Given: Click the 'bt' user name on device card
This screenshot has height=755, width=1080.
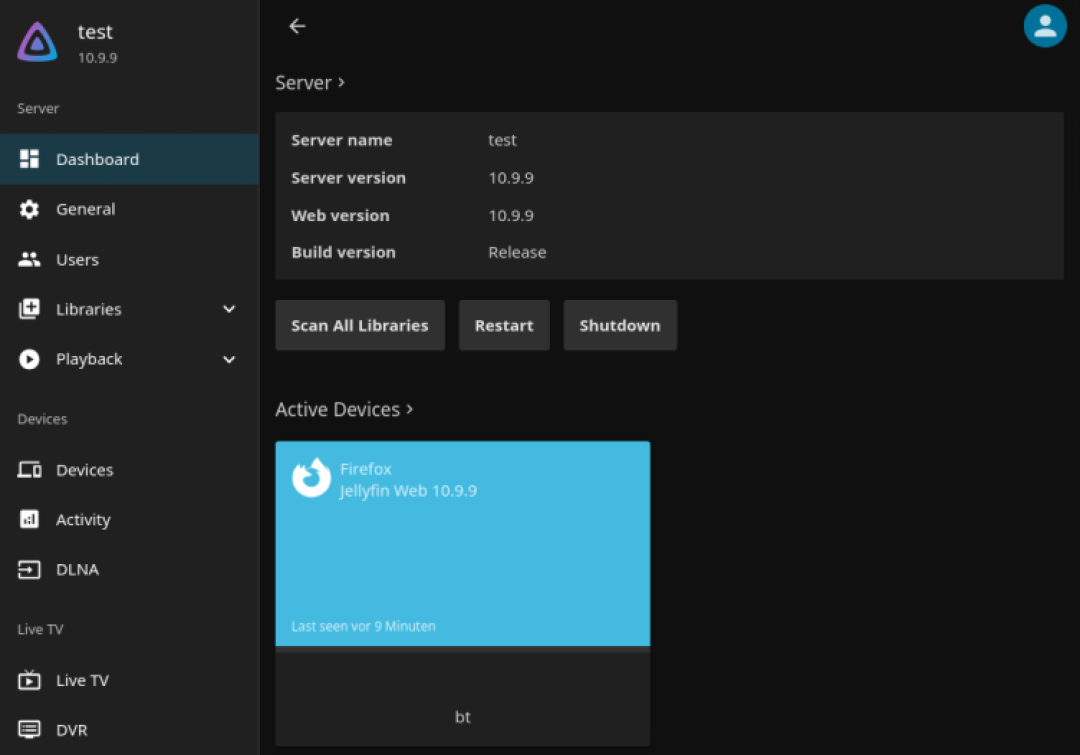Looking at the screenshot, I should [x=463, y=717].
